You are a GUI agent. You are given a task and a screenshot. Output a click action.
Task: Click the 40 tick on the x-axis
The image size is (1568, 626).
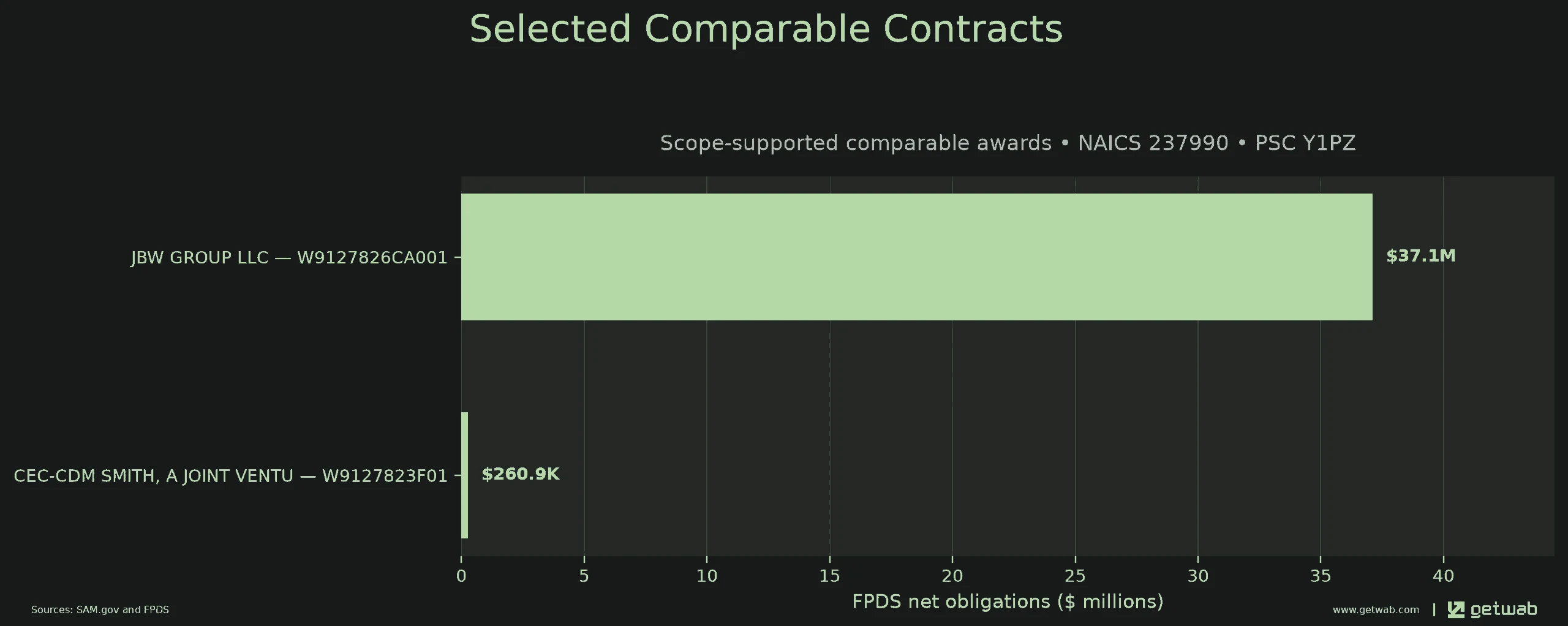tap(1444, 576)
